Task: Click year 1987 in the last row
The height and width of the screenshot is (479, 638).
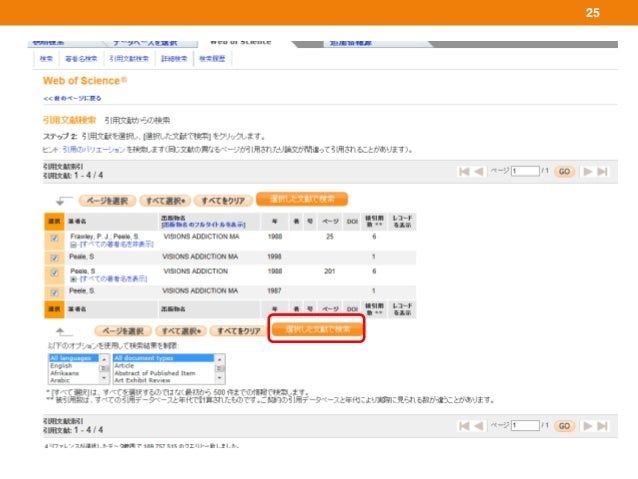Action: click(x=274, y=291)
